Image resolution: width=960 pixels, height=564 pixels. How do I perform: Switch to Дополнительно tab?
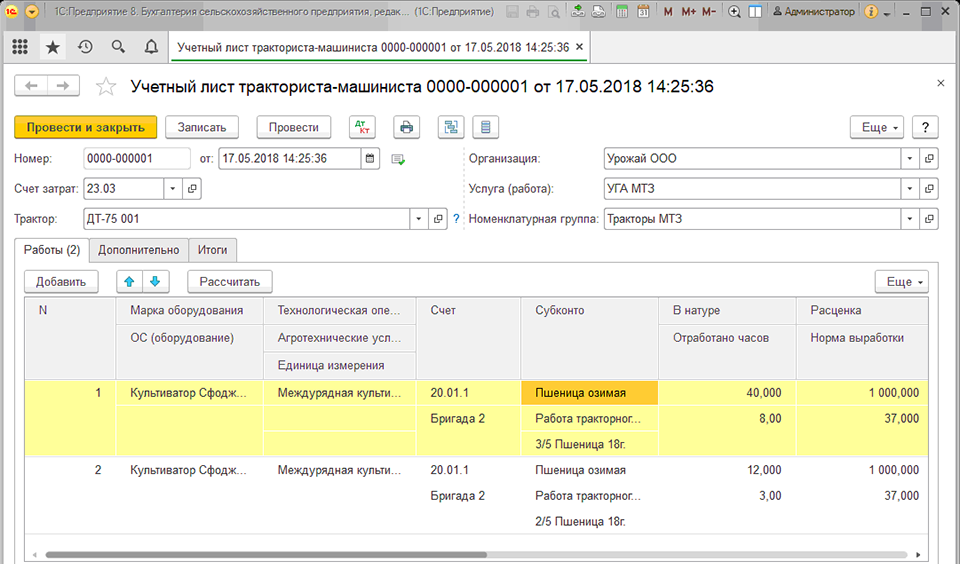[139, 250]
